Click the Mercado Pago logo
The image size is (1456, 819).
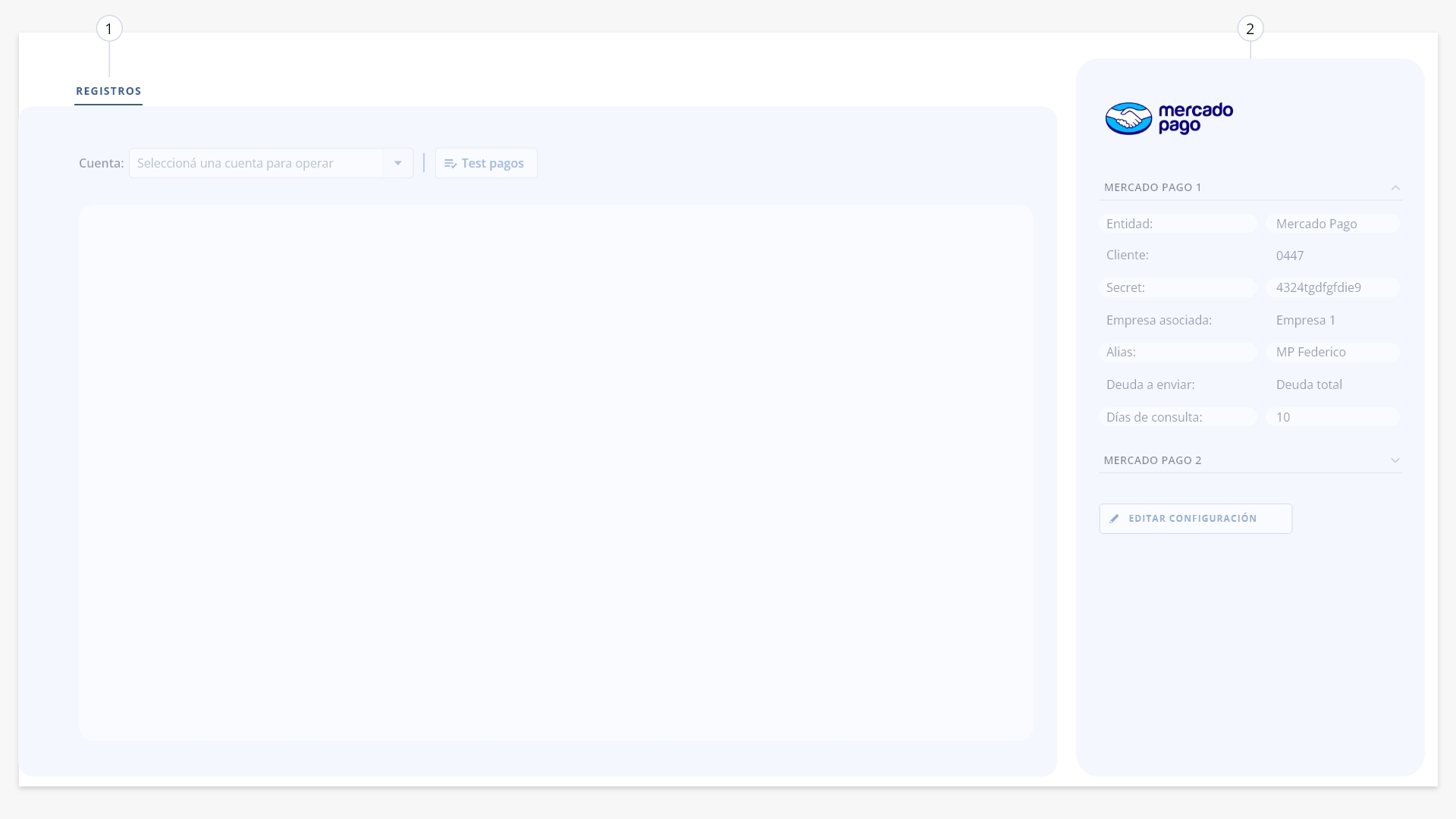1169,118
